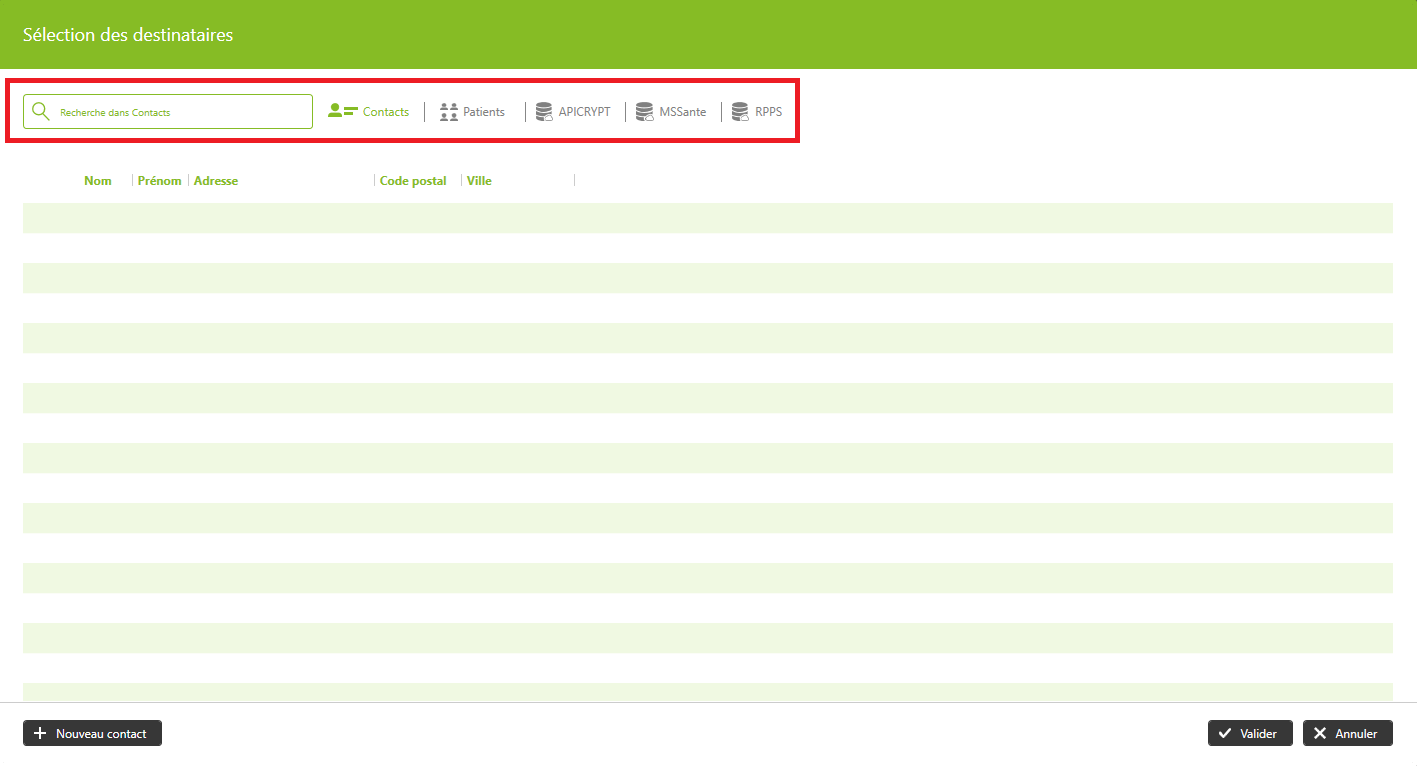1417x766 pixels.
Task: Click the Contacts person icon
Action: point(342,112)
